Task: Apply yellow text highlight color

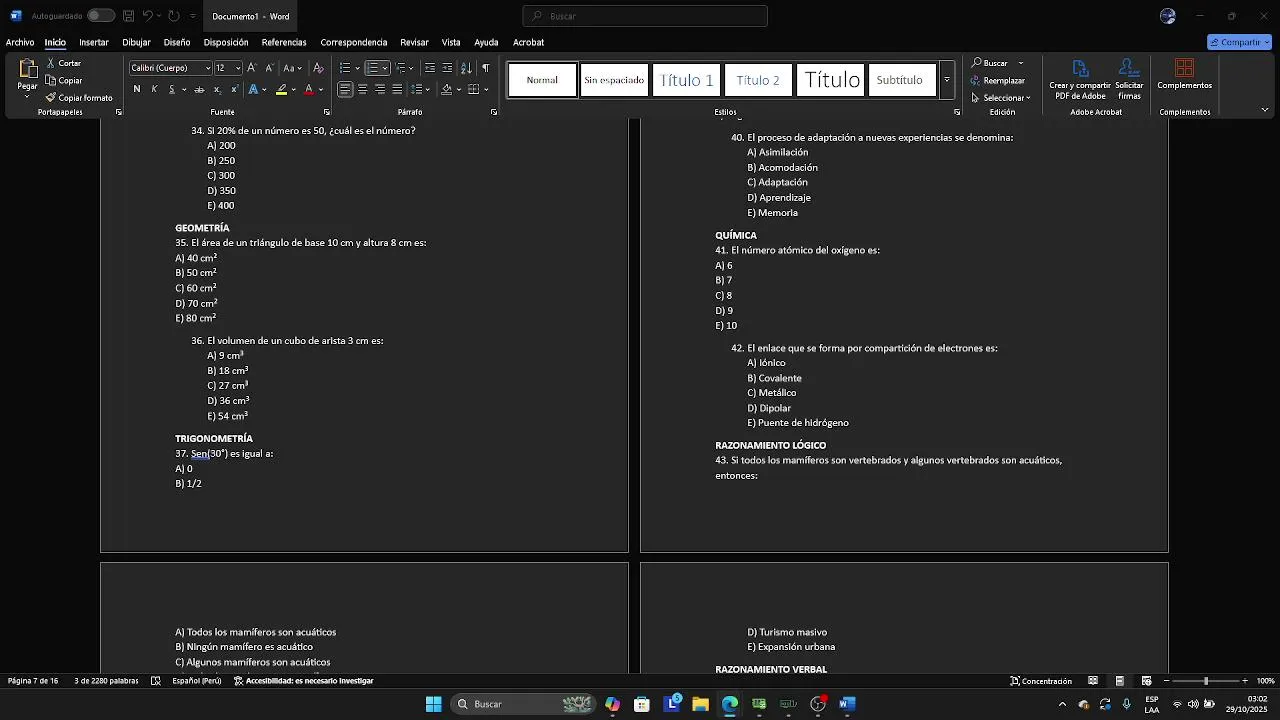Action: (x=281, y=89)
